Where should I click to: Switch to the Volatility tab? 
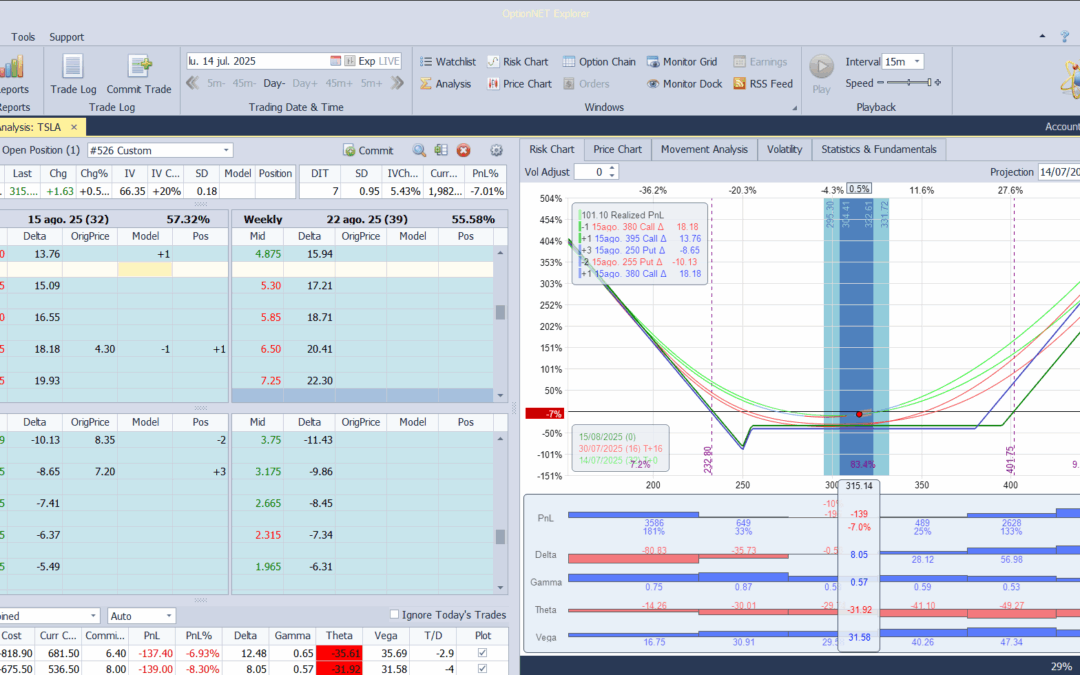click(x=785, y=149)
